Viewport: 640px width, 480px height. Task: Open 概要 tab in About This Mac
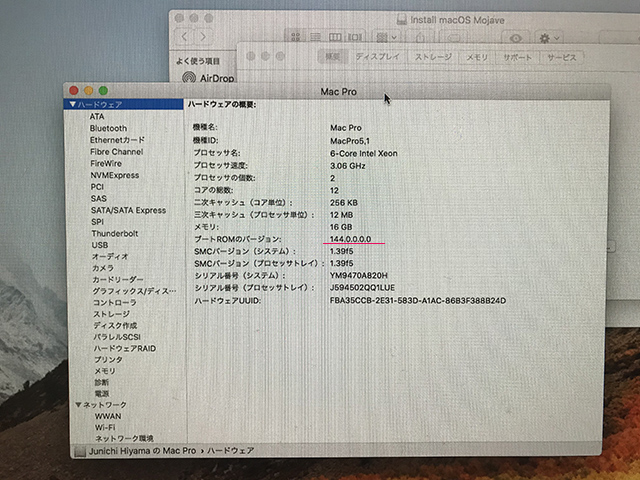(333, 57)
